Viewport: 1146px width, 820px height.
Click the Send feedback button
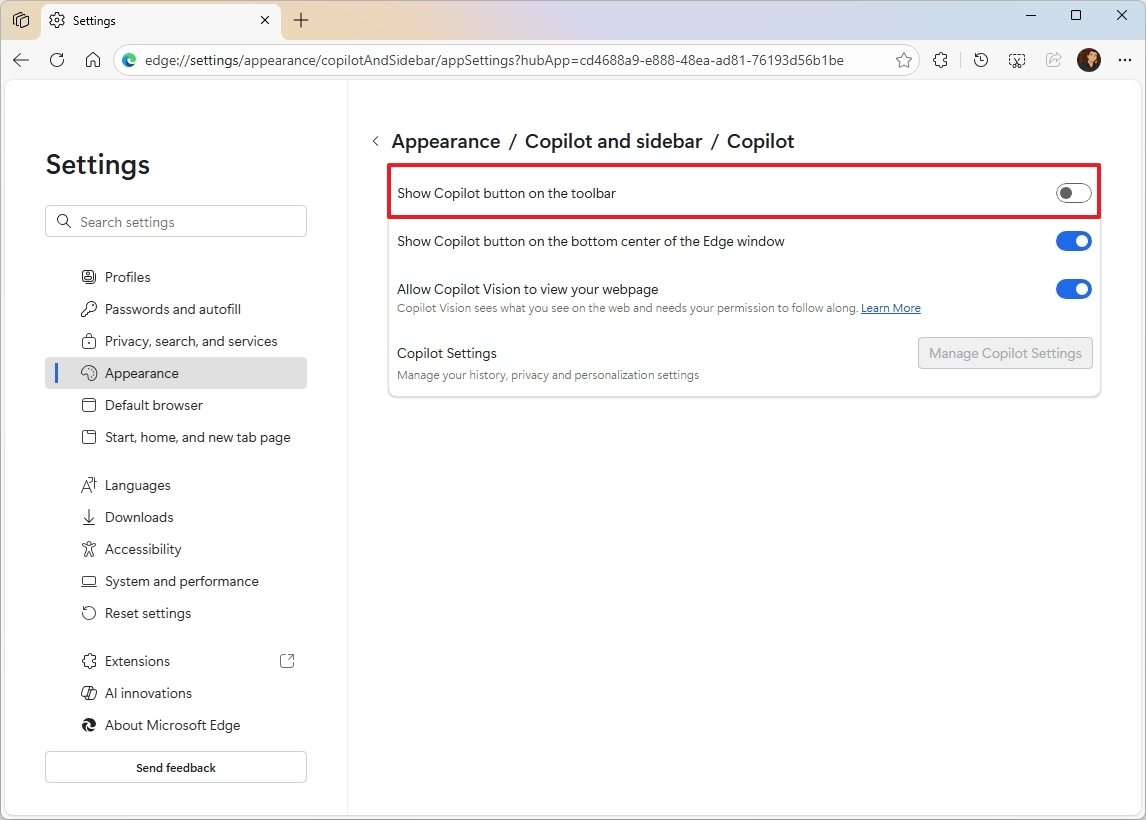click(175, 767)
